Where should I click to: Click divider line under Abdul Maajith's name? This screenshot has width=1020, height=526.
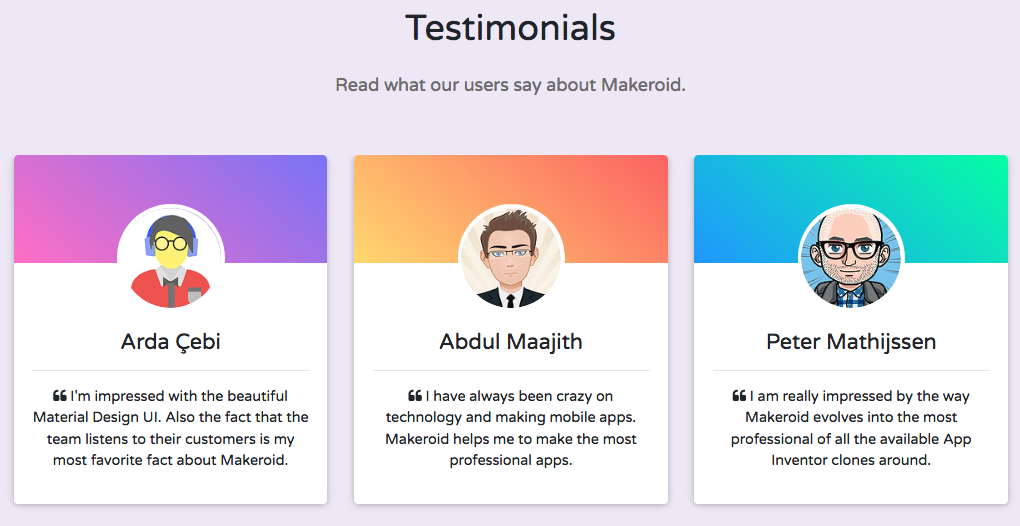(511, 371)
